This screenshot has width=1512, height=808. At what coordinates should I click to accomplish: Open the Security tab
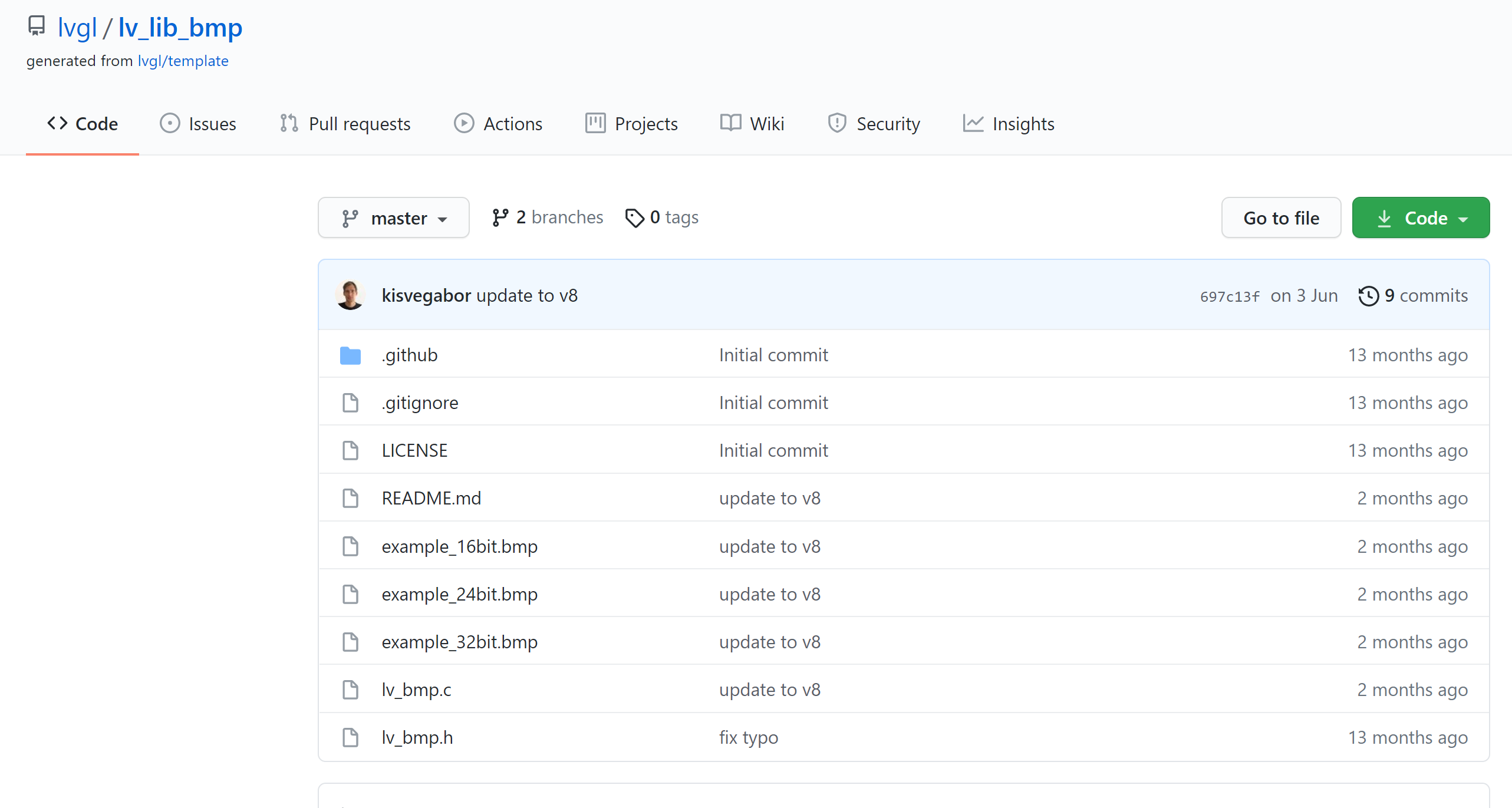pyautogui.click(x=874, y=124)
